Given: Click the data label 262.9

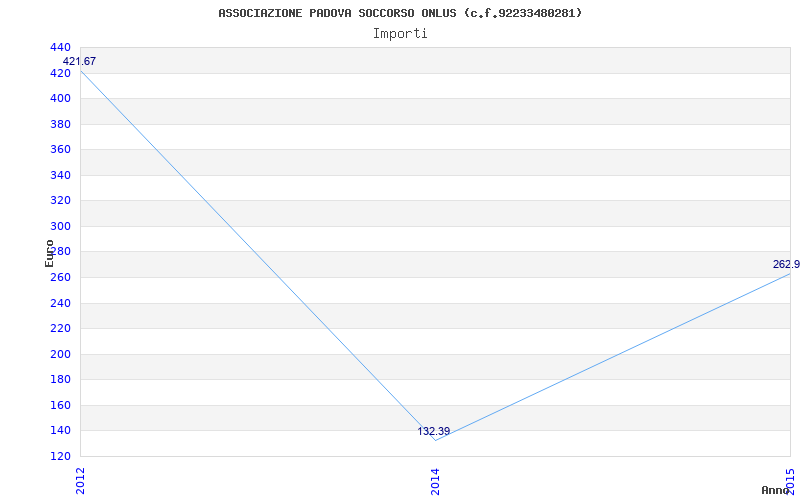Looking at the screenshot, I should pyautogui.click(x=786, y=264).
